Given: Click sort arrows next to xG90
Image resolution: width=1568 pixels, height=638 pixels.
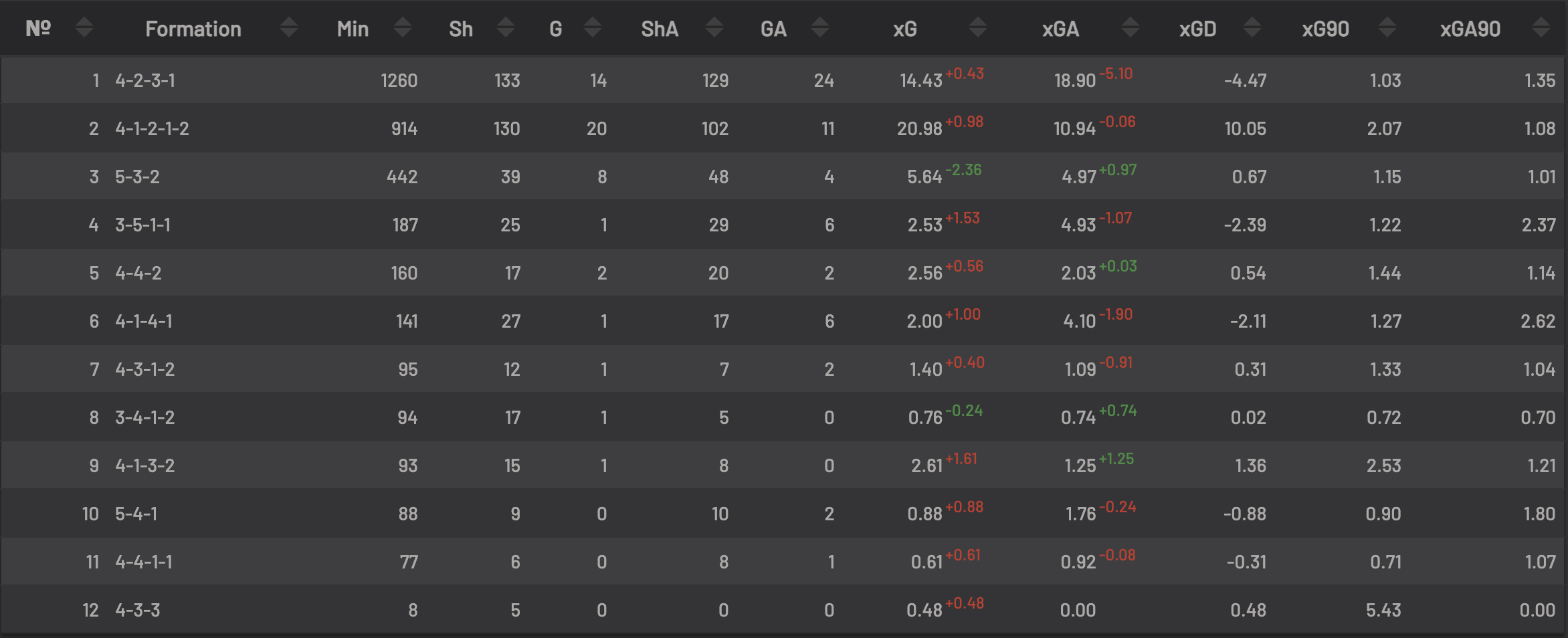Looking at the screenshot, I should (x=1387, y=28).
